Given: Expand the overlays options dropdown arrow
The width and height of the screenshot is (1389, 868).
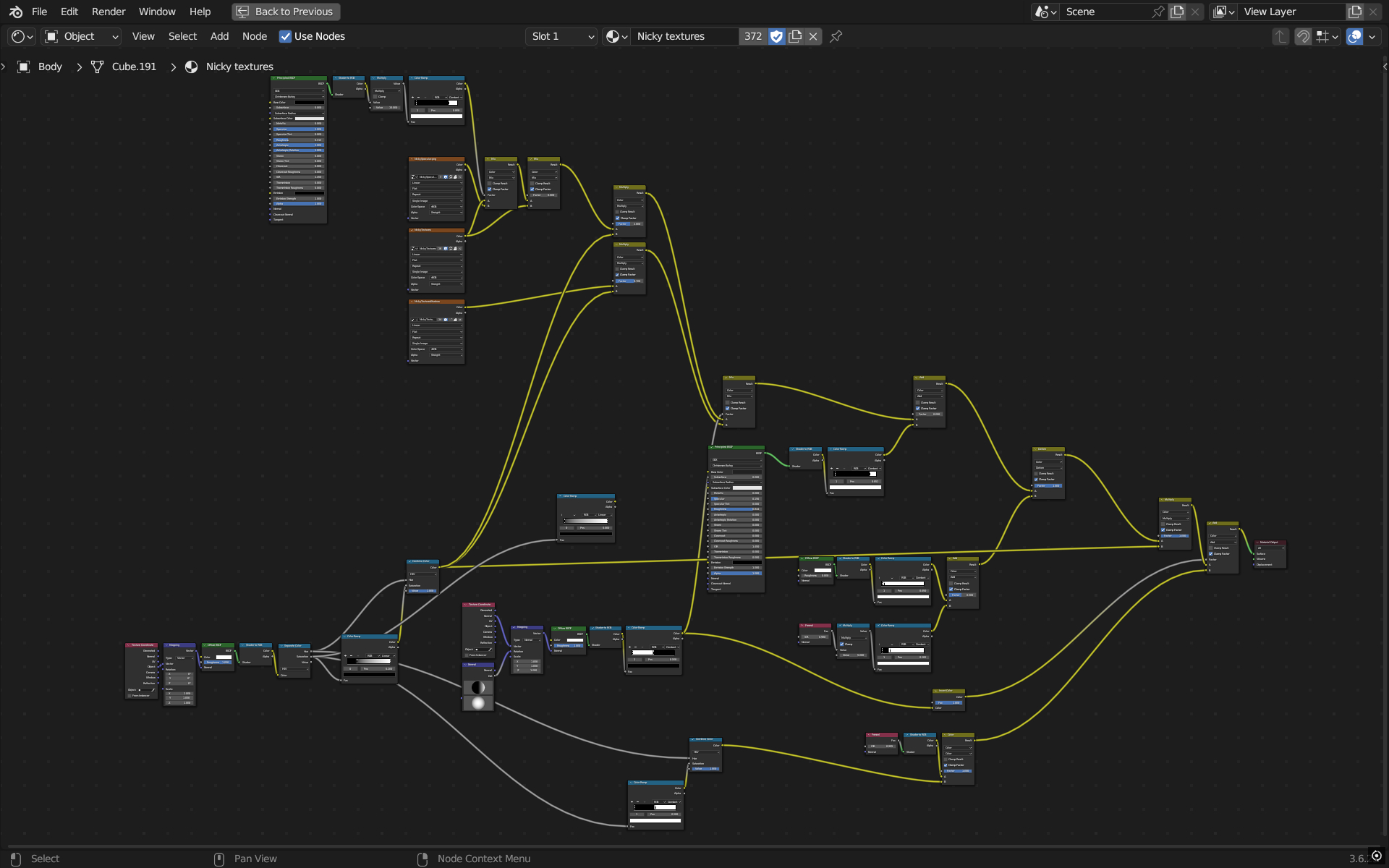Looking at the screenshot, I should tap(1372, 36).
